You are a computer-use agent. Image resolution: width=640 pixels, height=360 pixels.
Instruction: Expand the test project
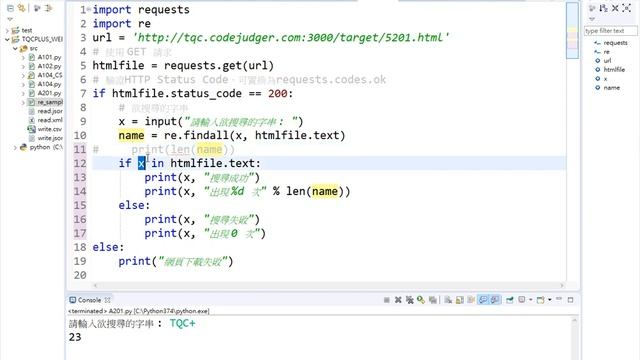(x=7, y=31)
